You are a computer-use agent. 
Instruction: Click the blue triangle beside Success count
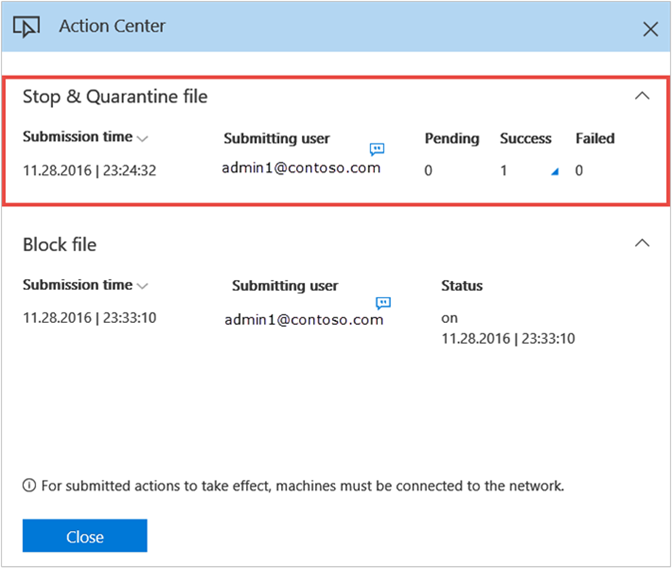tap(554, 172)
